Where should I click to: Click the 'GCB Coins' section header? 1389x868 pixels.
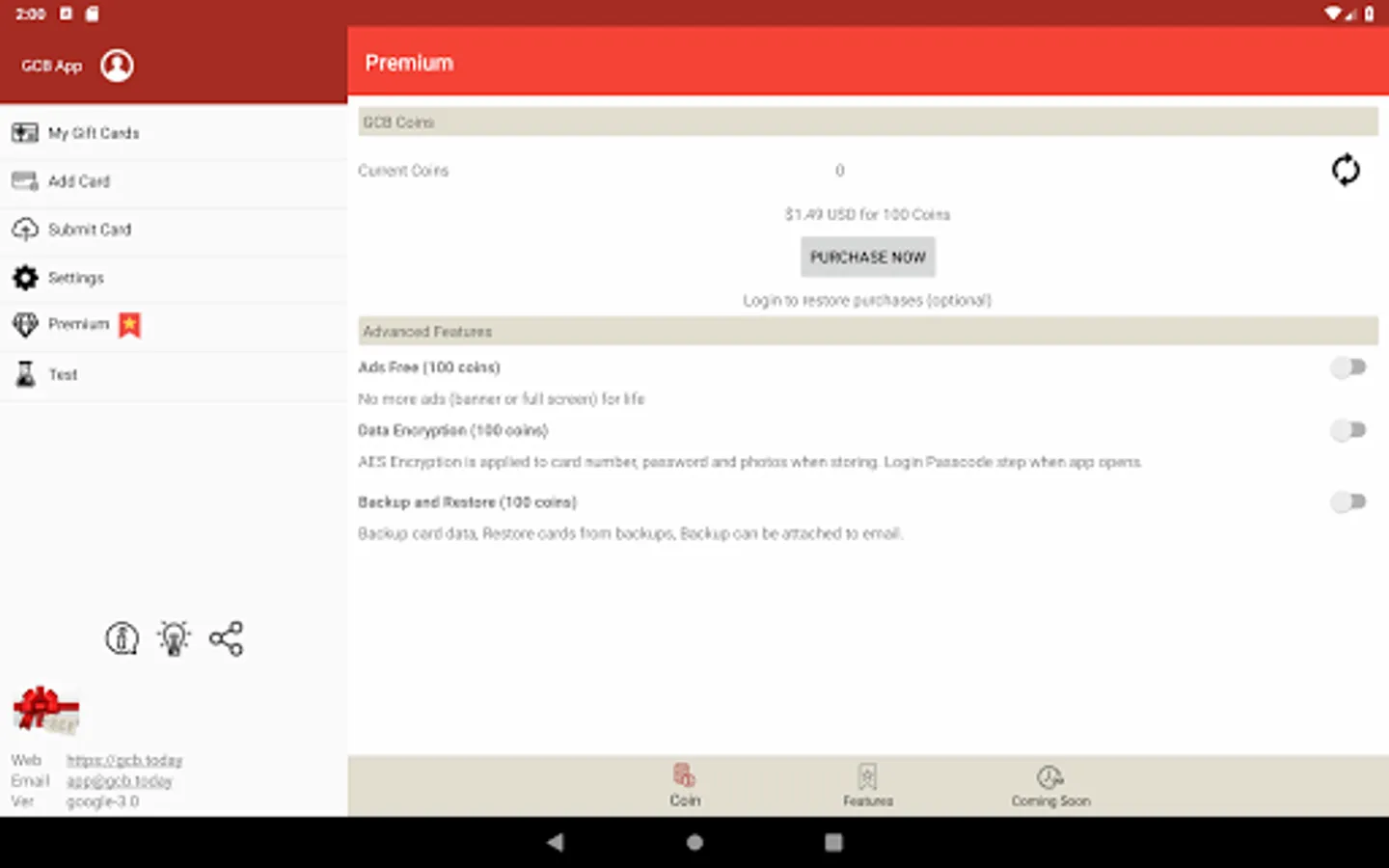[x=868, y=122]
